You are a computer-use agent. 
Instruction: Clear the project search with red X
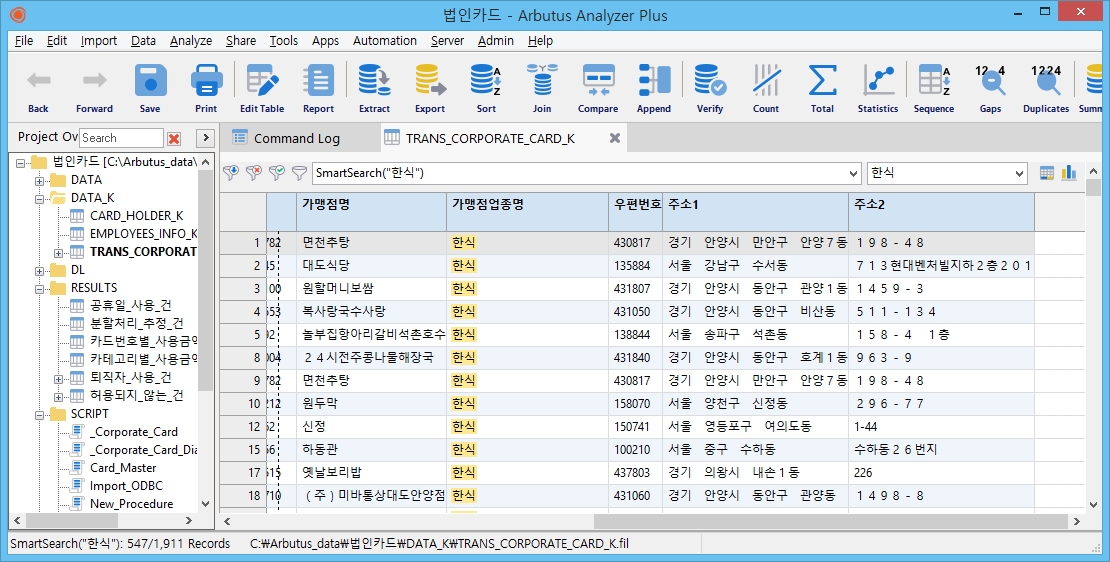click(174, 138)
